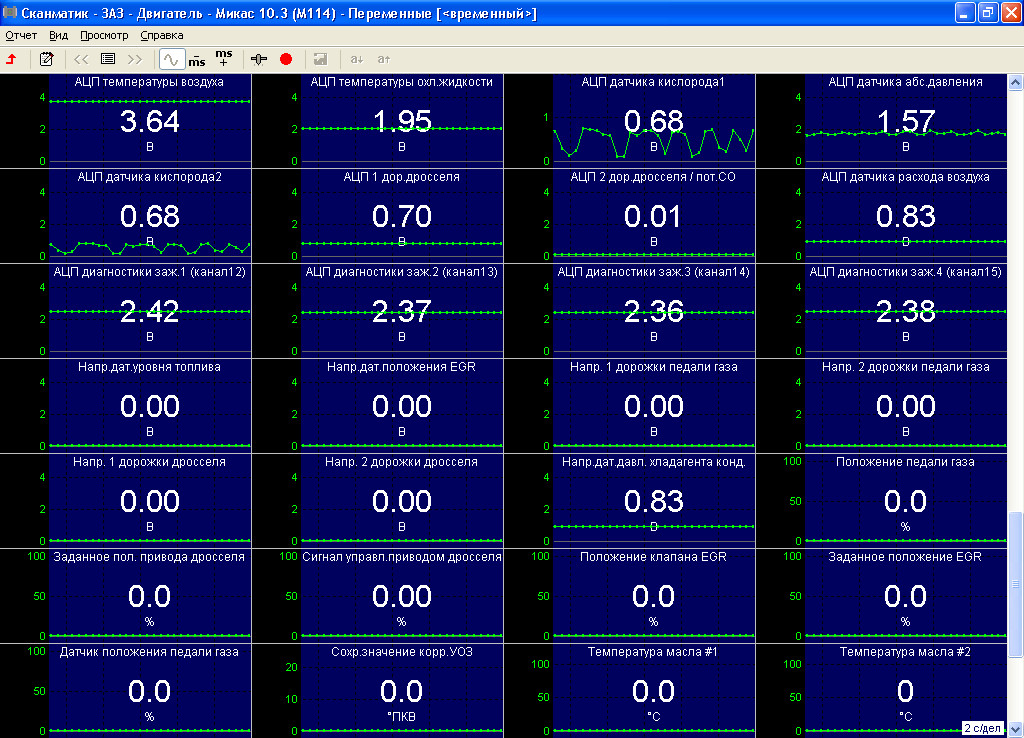Select the АЦП датчика кислорода1 graph panel

point(654,122)
